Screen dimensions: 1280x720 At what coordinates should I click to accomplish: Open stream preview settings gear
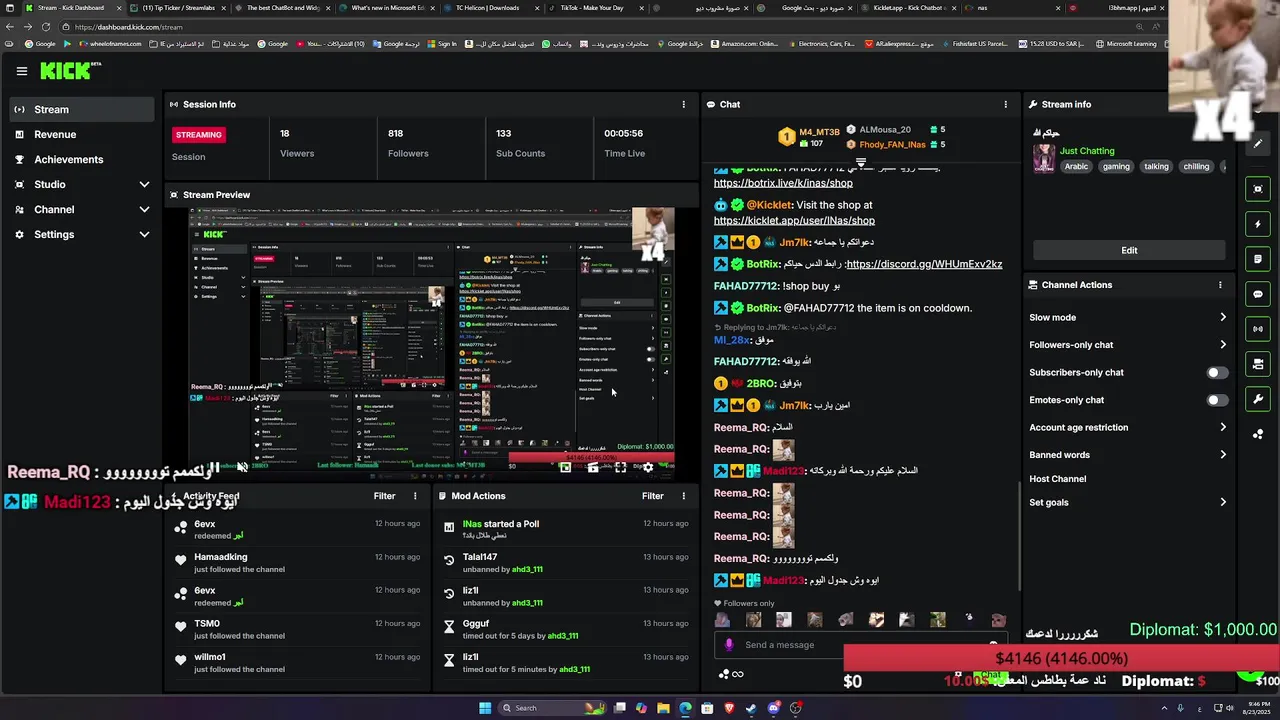click(648, 467)
